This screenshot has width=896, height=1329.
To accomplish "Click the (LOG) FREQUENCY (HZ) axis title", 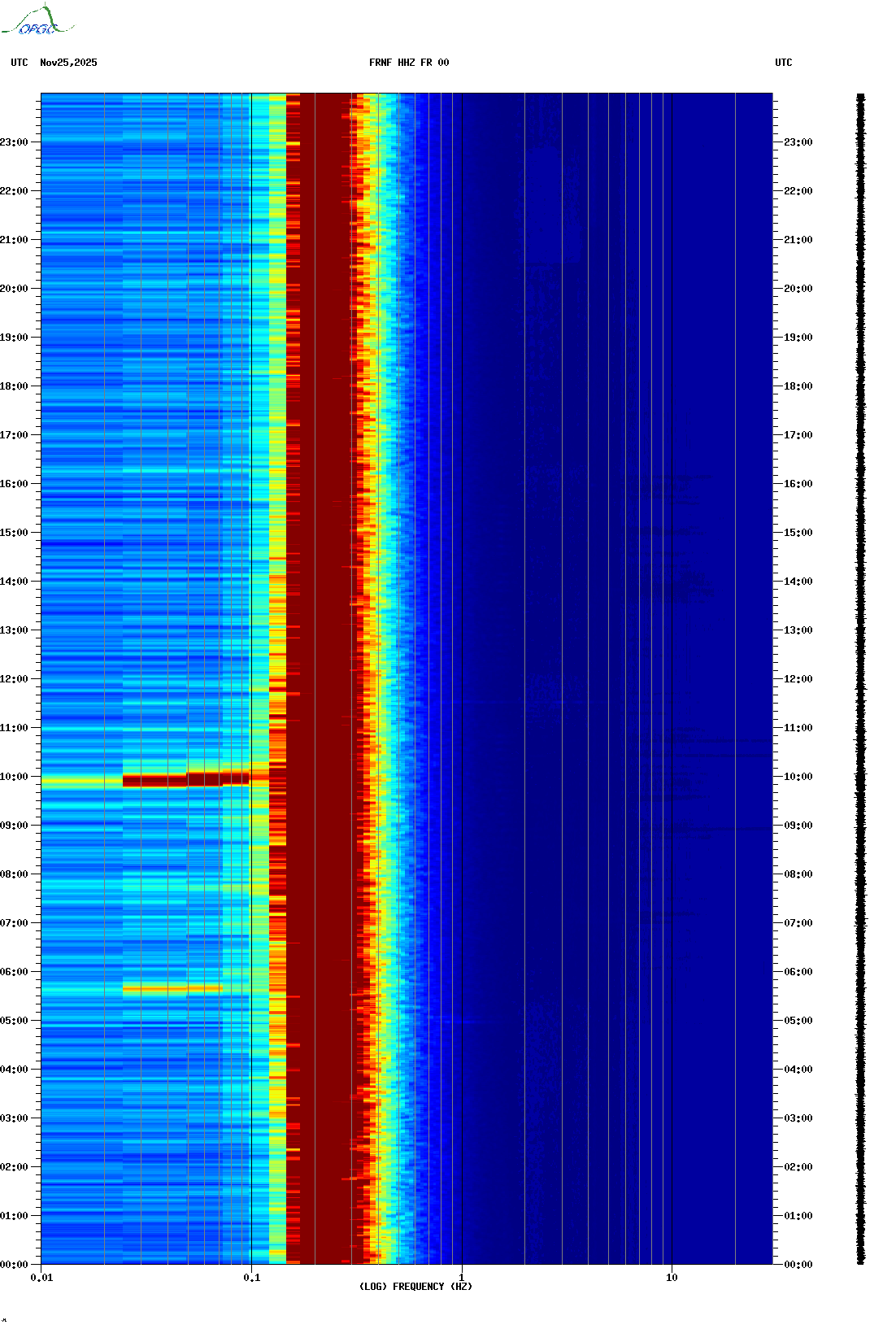I will coord(415,1287).
